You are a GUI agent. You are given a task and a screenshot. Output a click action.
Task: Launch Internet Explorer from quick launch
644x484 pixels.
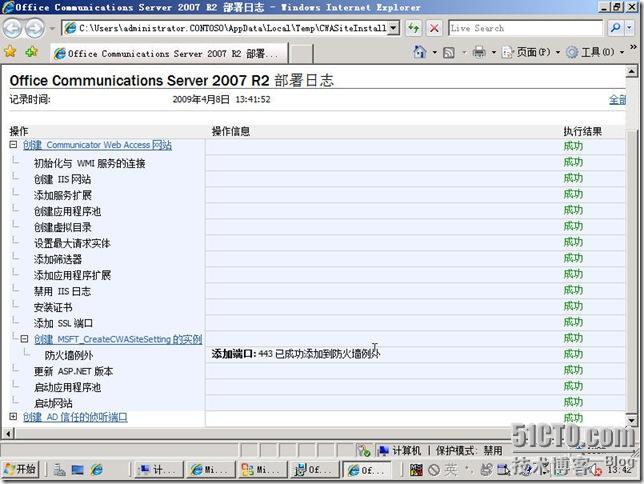pos(97,470)
